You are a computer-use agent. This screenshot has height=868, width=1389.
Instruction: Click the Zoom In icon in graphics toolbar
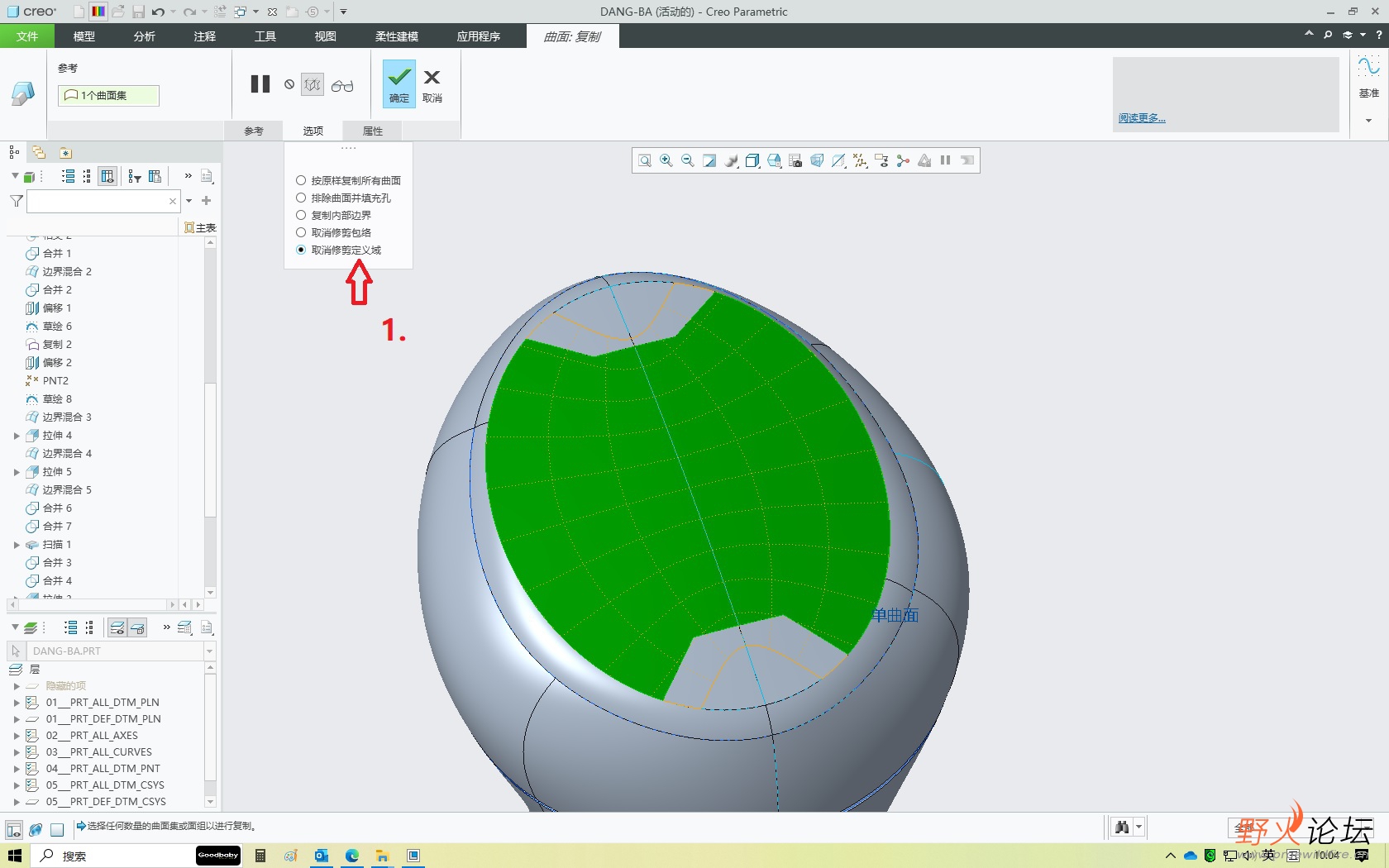coord(666,161)
